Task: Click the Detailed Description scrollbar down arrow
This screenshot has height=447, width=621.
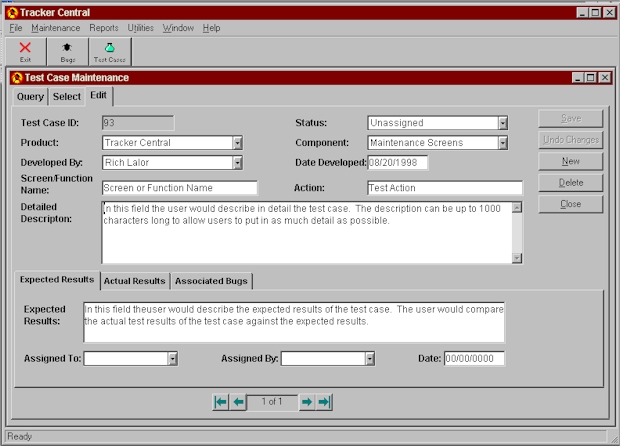Action: click(517, 258)
